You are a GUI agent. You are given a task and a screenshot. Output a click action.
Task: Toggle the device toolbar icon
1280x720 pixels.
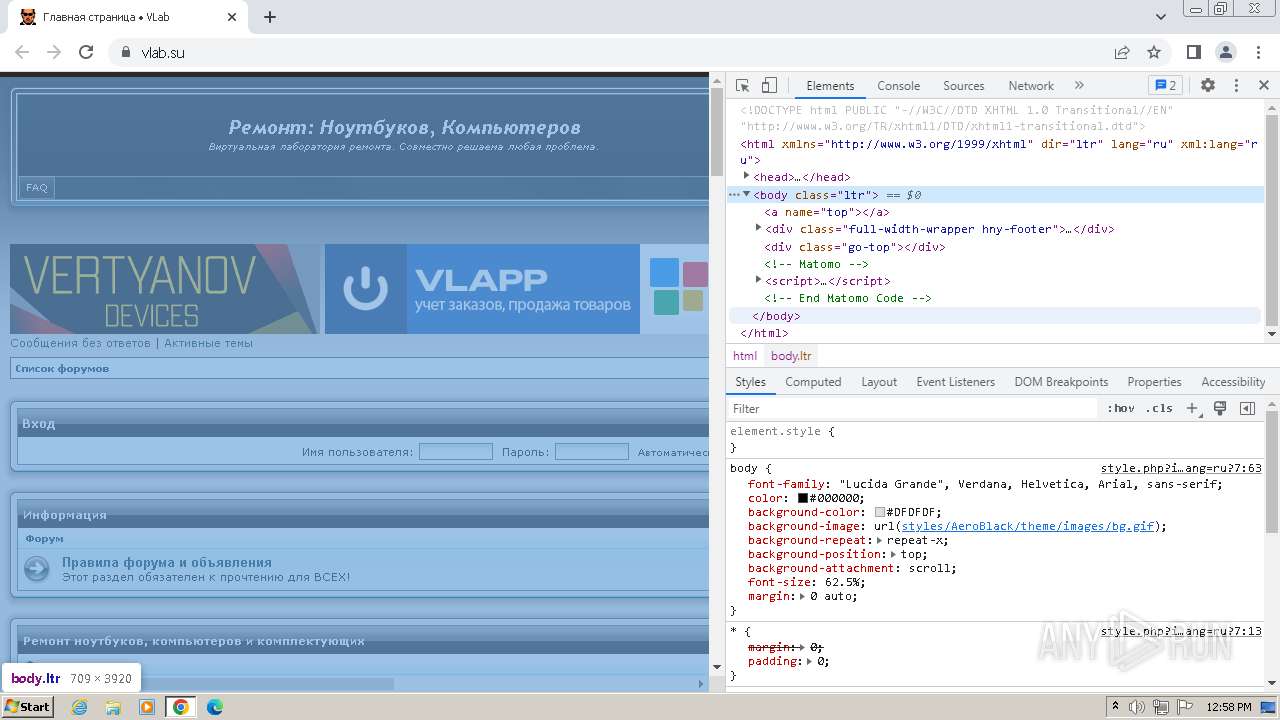[x=769, y=86]
